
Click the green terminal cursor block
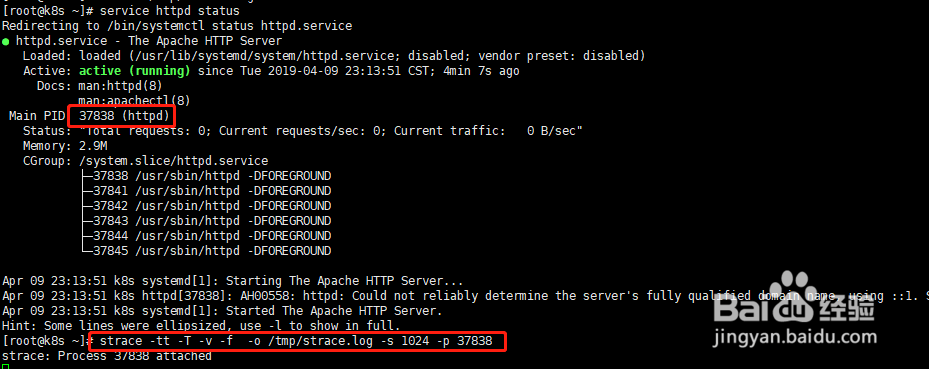coord(5,367)
